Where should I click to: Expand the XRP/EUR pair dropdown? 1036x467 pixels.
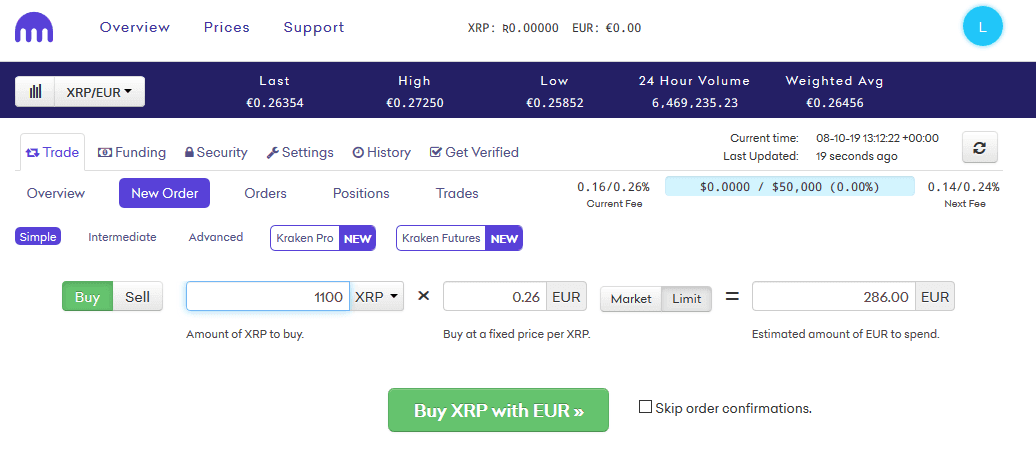tap(100, 92)
